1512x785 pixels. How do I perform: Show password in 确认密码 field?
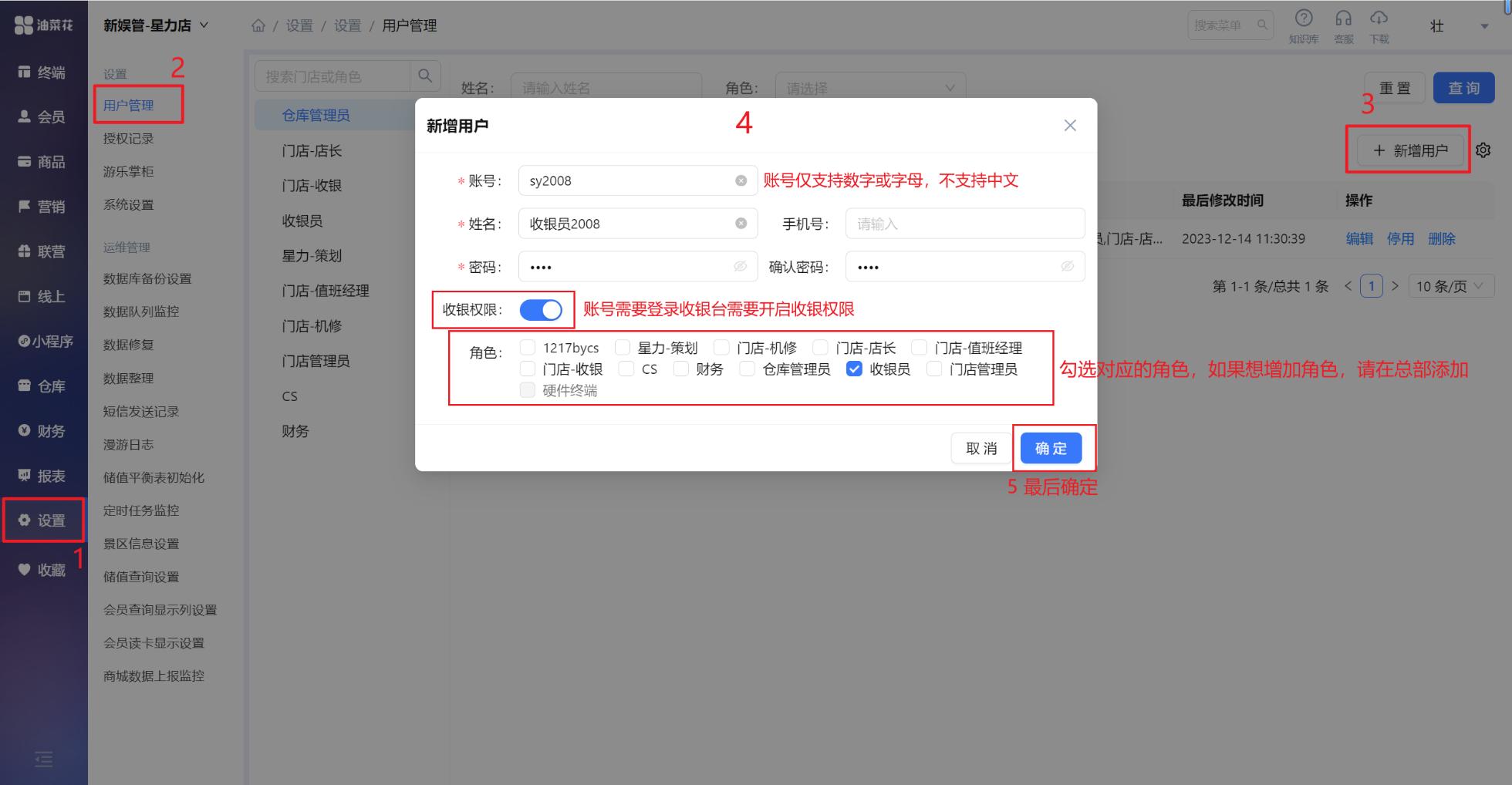1067,266
